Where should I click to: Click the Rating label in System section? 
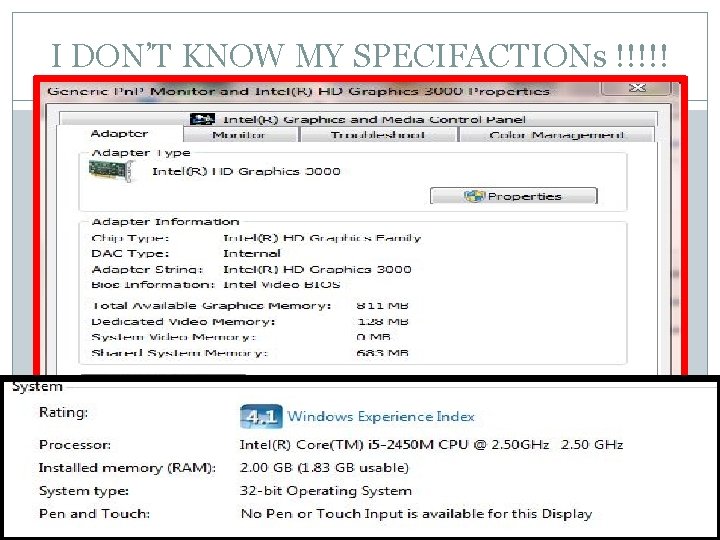coord(63,412)
